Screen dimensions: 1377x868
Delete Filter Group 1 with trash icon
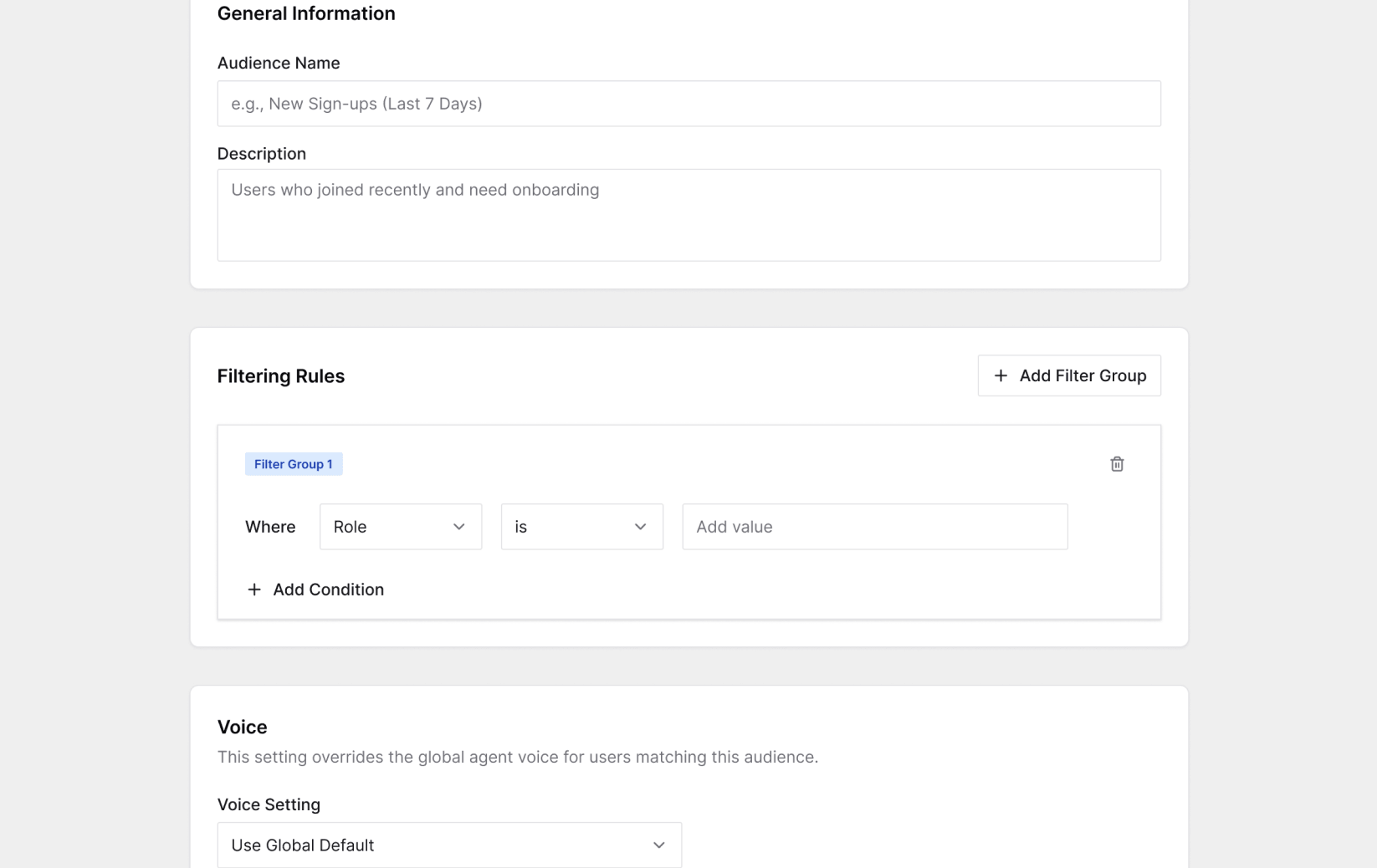click(1116, 464)
